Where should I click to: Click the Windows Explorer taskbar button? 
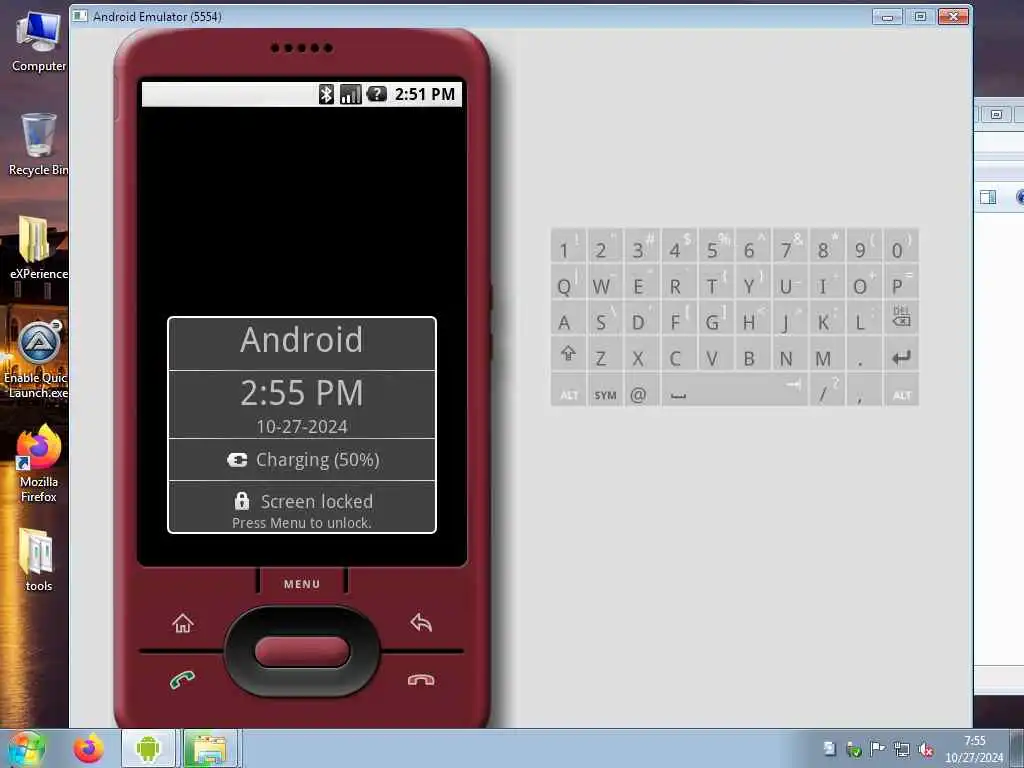210,748
